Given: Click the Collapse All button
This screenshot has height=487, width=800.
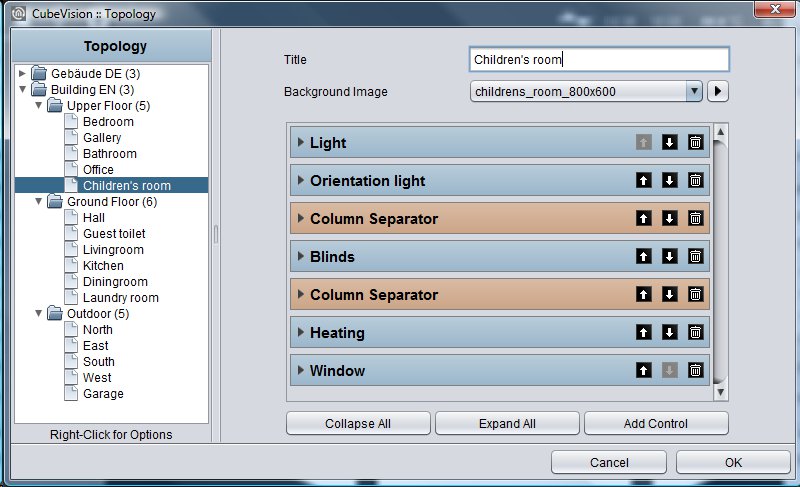Looking at the screenshot, I should pos(358,423).
